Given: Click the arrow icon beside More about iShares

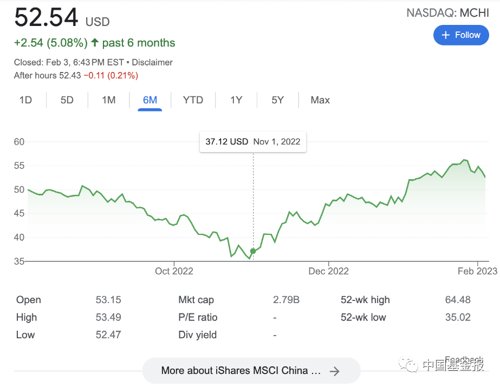Looking at the screenshot, I should tap(335, 371).
